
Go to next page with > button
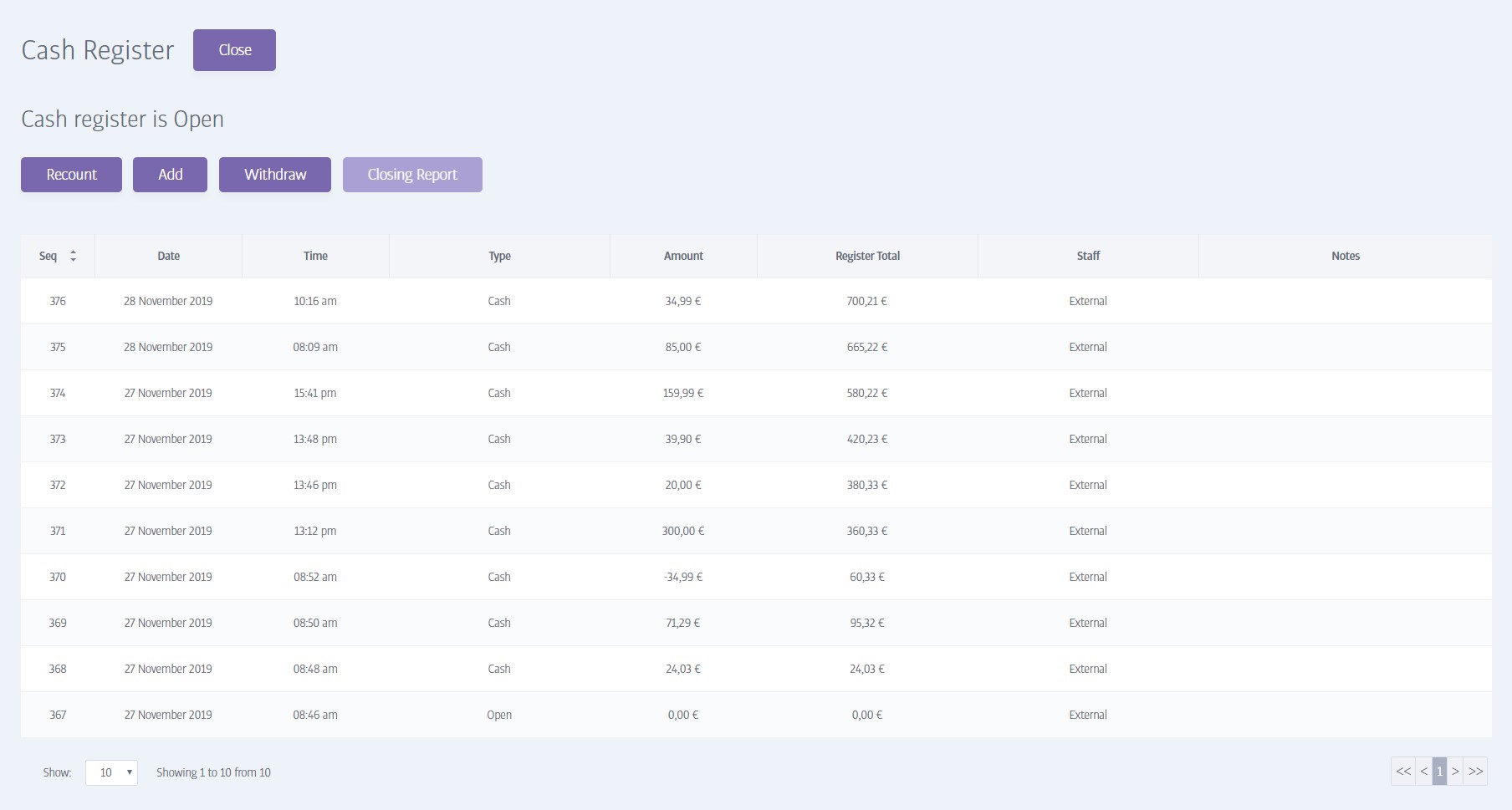[x=1455, y=772]
